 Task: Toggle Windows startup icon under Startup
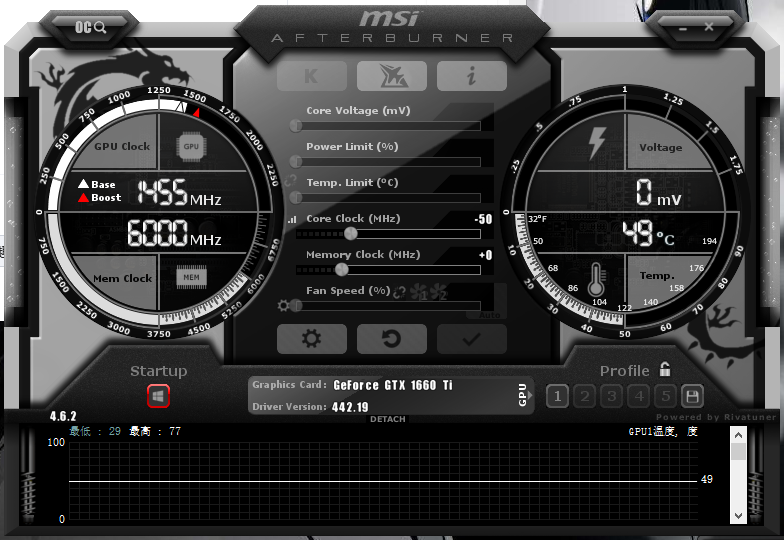[x=158, y=396]
